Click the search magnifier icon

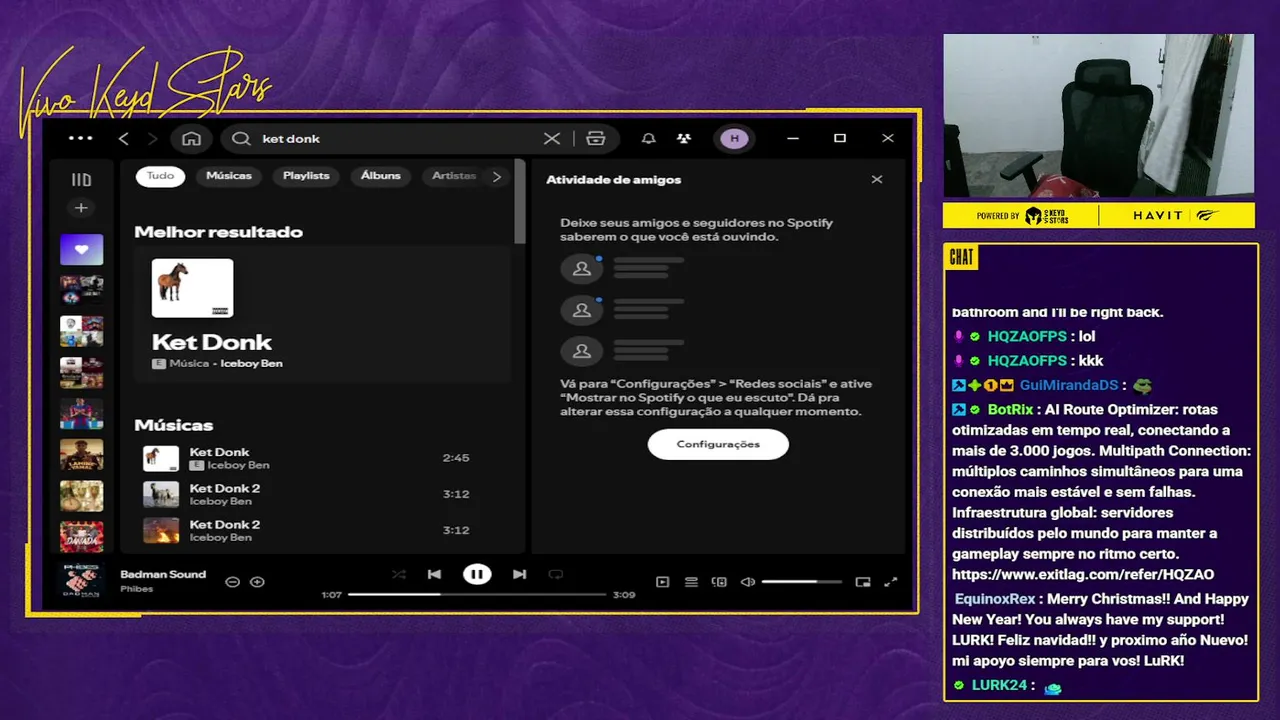point(241,138)
